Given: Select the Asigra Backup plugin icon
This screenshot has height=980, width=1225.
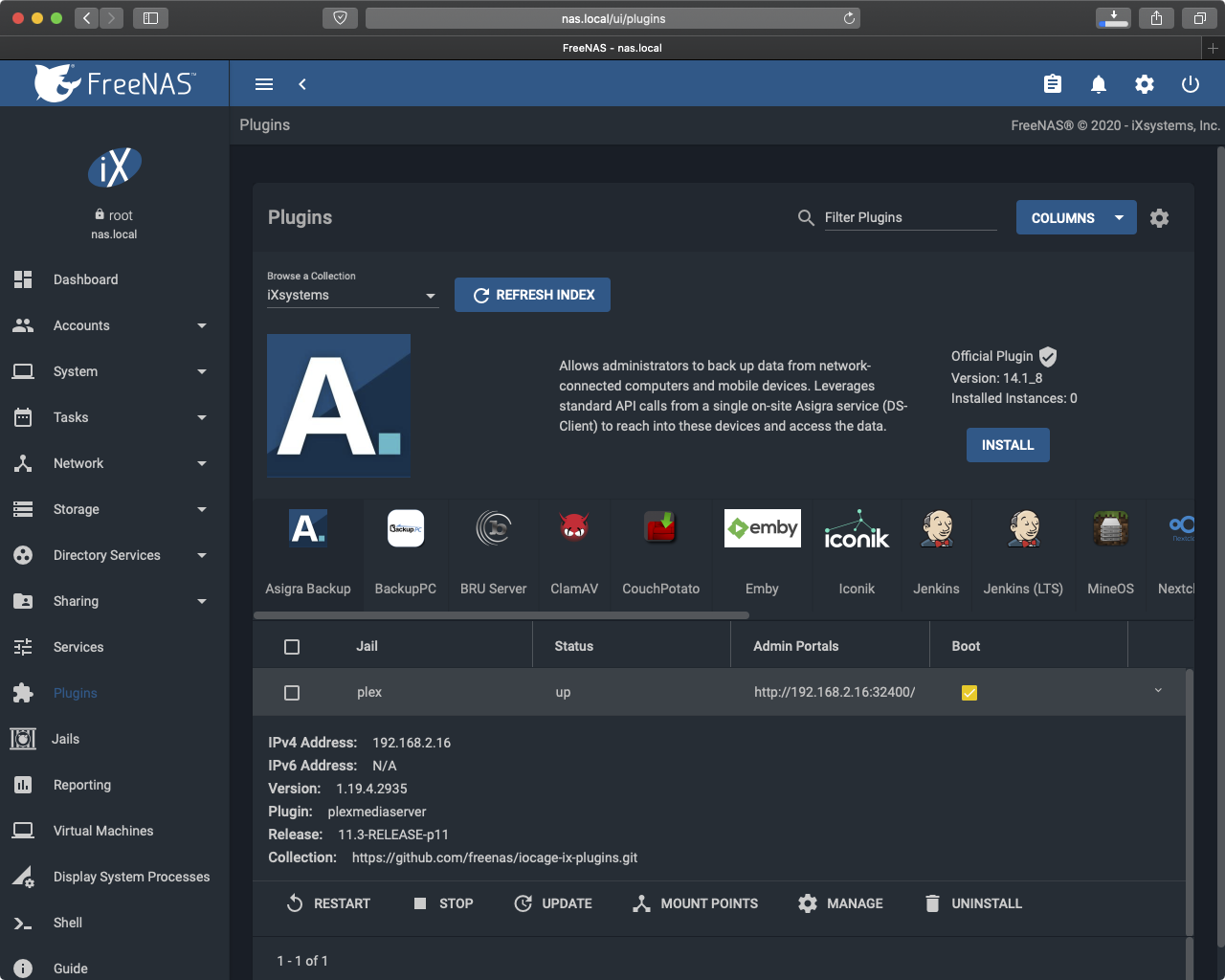Looking at the screenshot, I should (x=308, y=527).
